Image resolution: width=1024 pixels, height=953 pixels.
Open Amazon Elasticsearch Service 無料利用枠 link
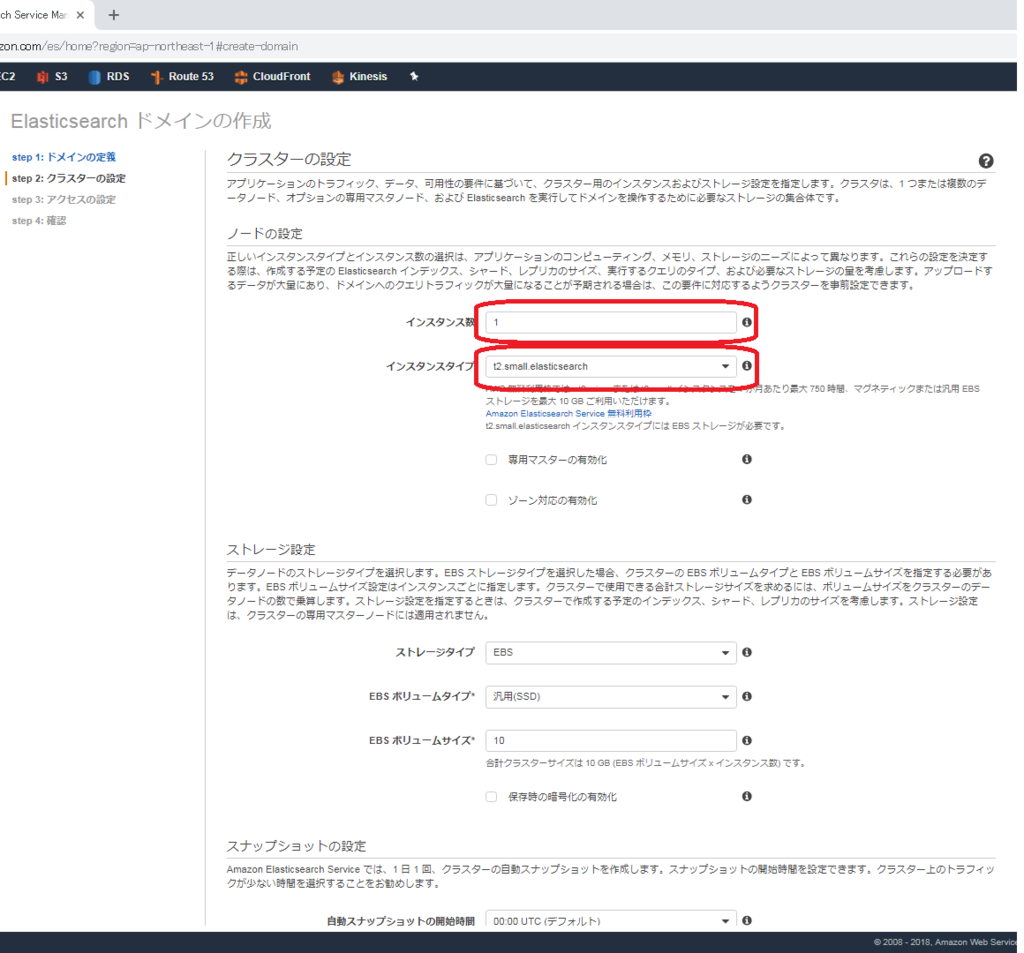[568, 413]
